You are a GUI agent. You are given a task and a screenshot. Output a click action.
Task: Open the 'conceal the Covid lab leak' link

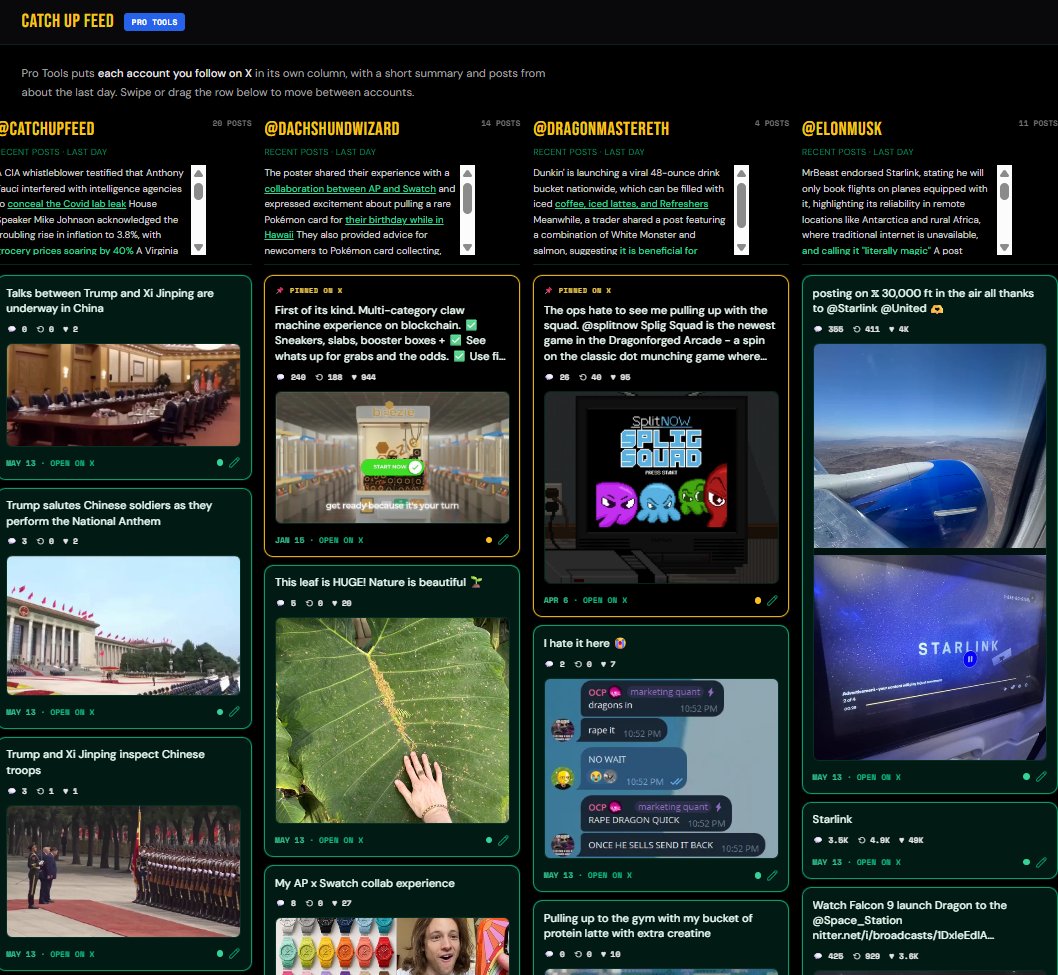click(x=67, y=204)
